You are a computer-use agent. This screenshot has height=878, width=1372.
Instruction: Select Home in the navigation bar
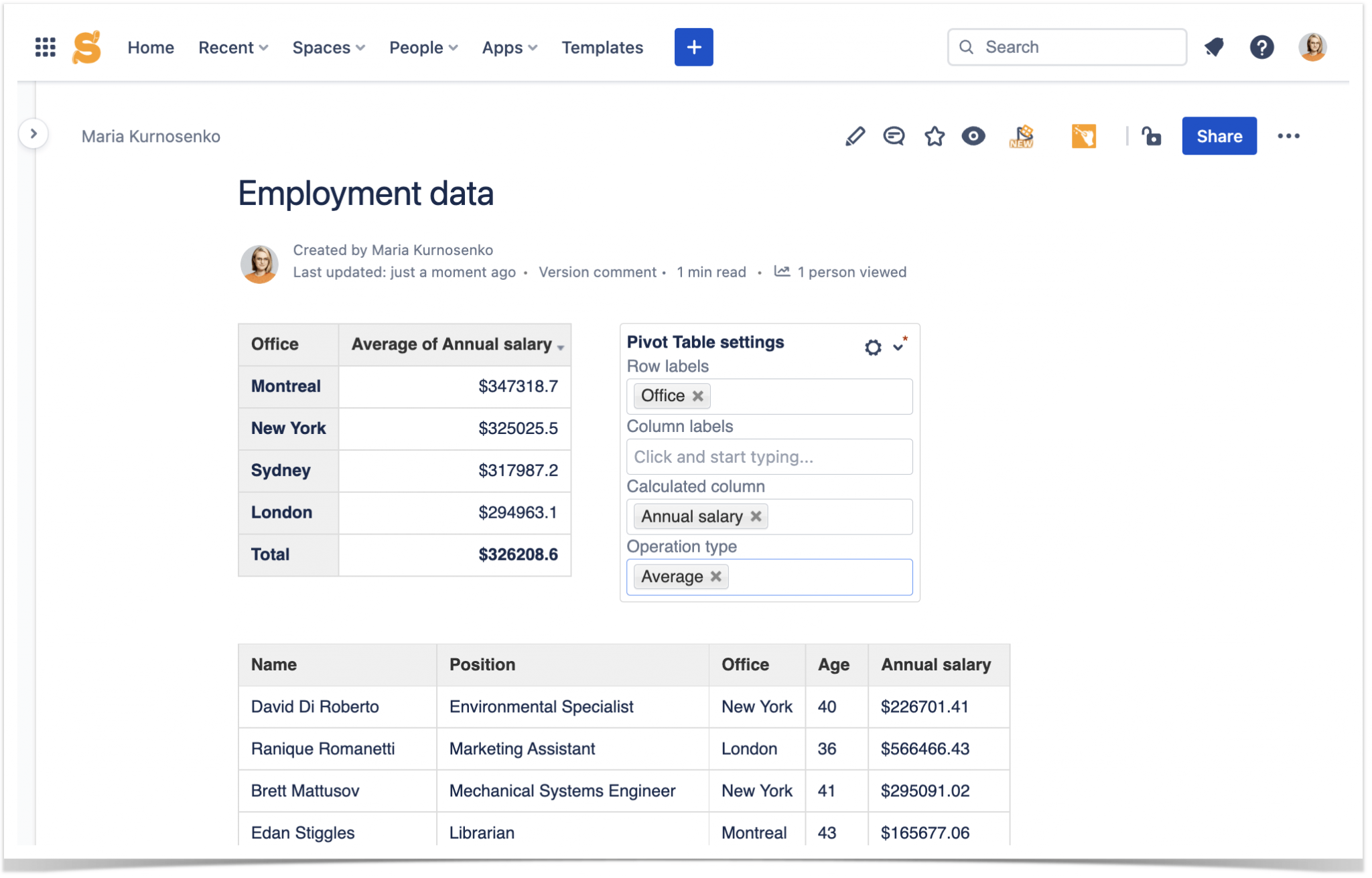click(x=151, y=47)
